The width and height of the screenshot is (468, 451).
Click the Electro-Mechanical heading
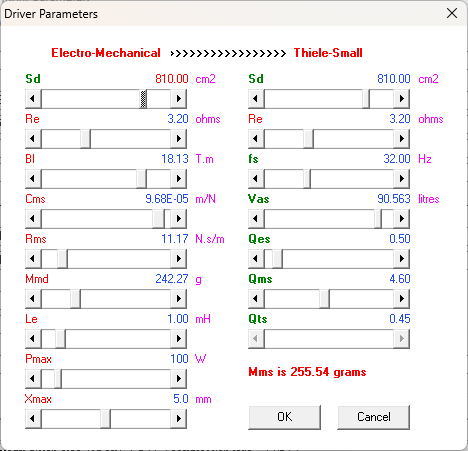click(x=106, y=53)
